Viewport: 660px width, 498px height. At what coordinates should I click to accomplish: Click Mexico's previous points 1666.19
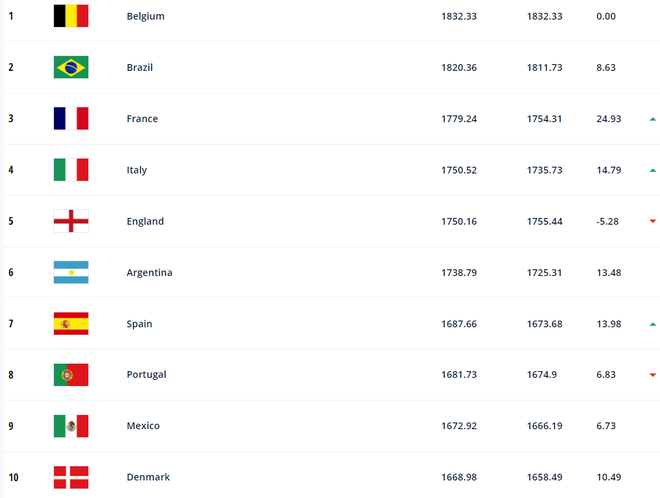click(545, 426)
